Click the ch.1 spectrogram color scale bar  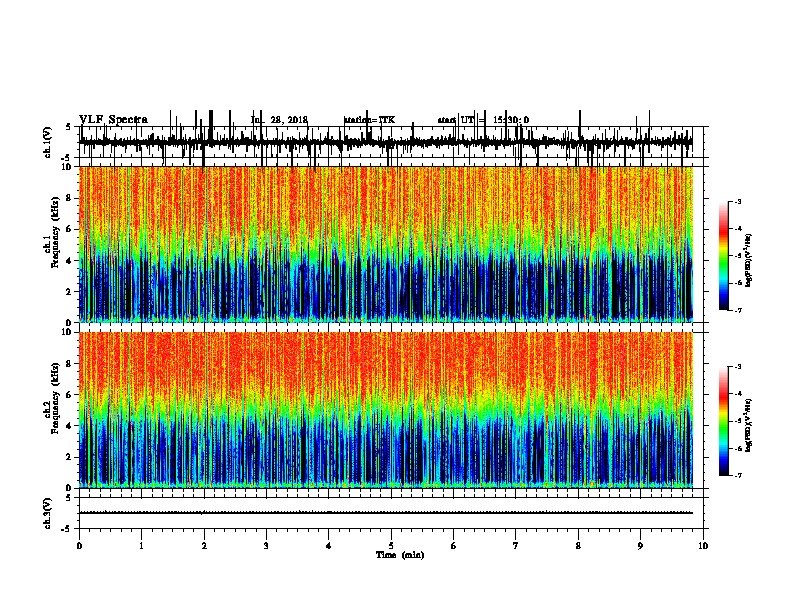point(724,256)
